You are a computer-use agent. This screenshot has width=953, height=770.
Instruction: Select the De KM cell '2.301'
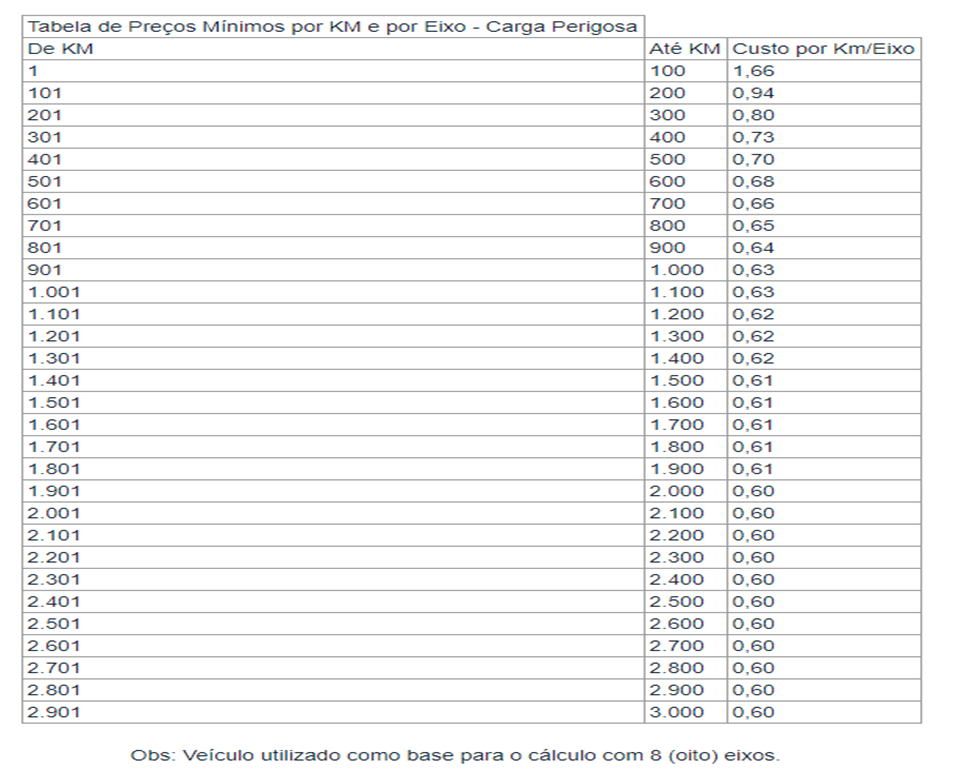point(333,579)
